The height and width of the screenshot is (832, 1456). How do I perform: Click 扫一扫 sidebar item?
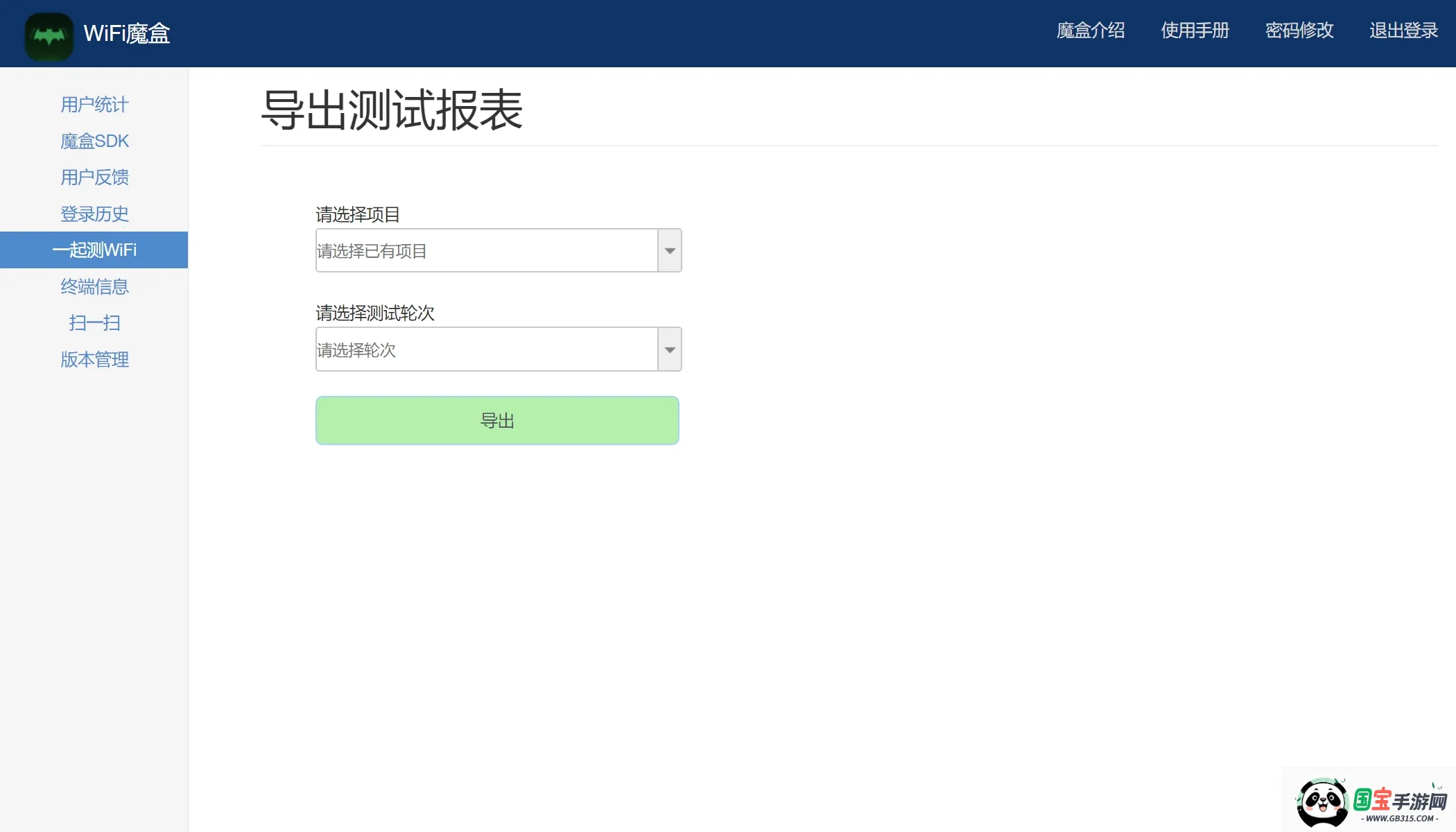(x=94, y=323)
